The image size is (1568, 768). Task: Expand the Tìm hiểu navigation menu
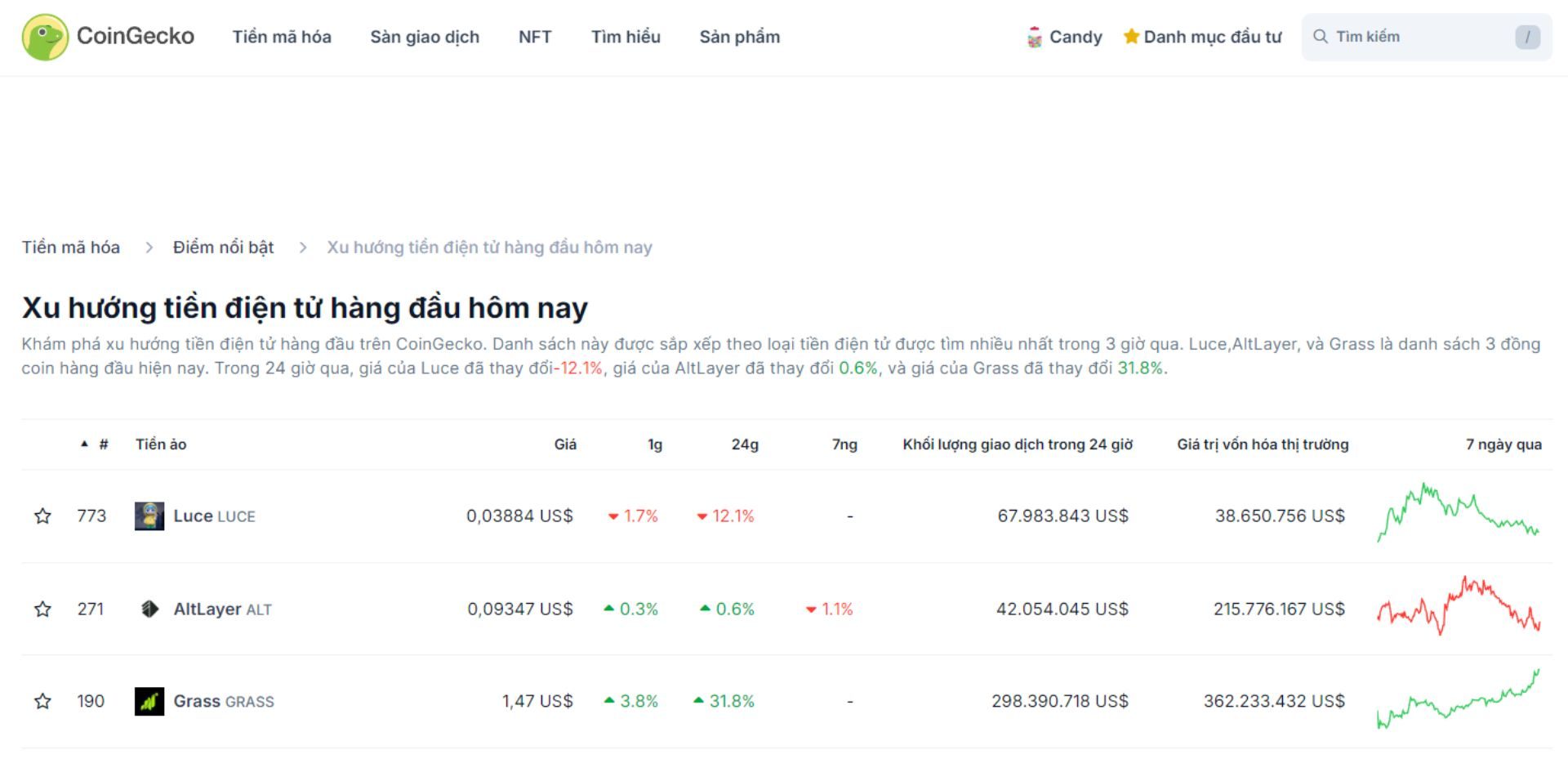(626, 37)
